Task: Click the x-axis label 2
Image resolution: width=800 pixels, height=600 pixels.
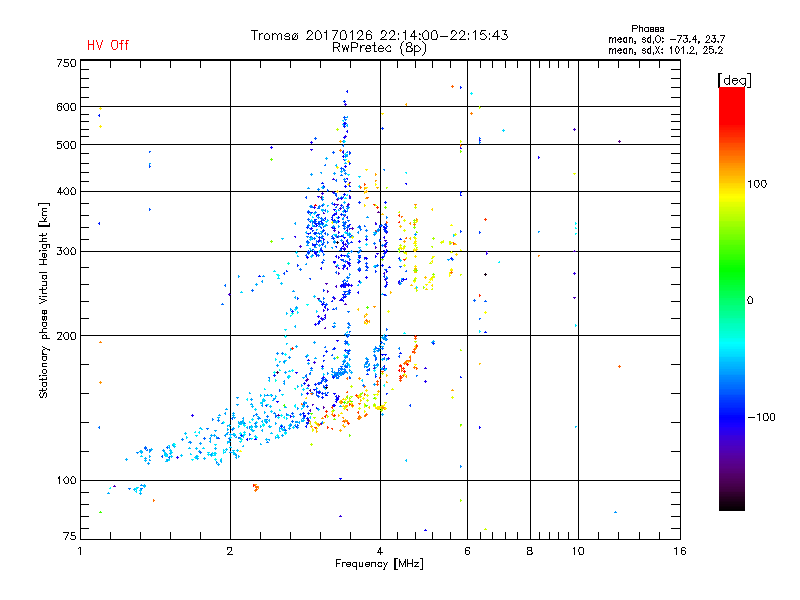Action: click(x=230, y=551)
